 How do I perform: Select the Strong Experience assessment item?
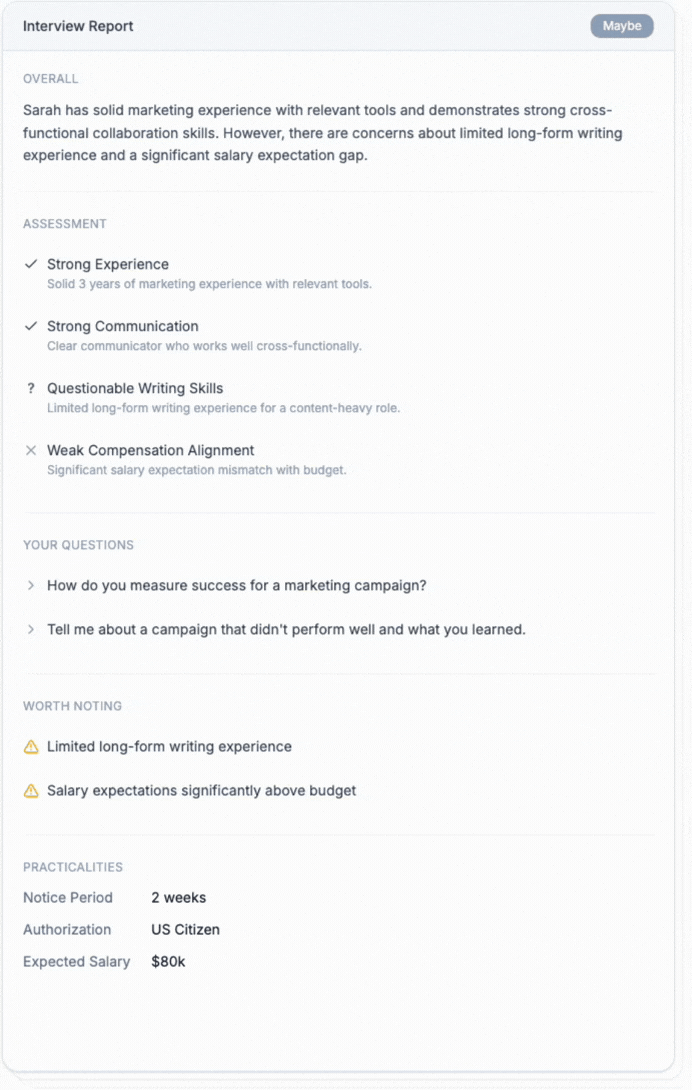pos(108,264)
